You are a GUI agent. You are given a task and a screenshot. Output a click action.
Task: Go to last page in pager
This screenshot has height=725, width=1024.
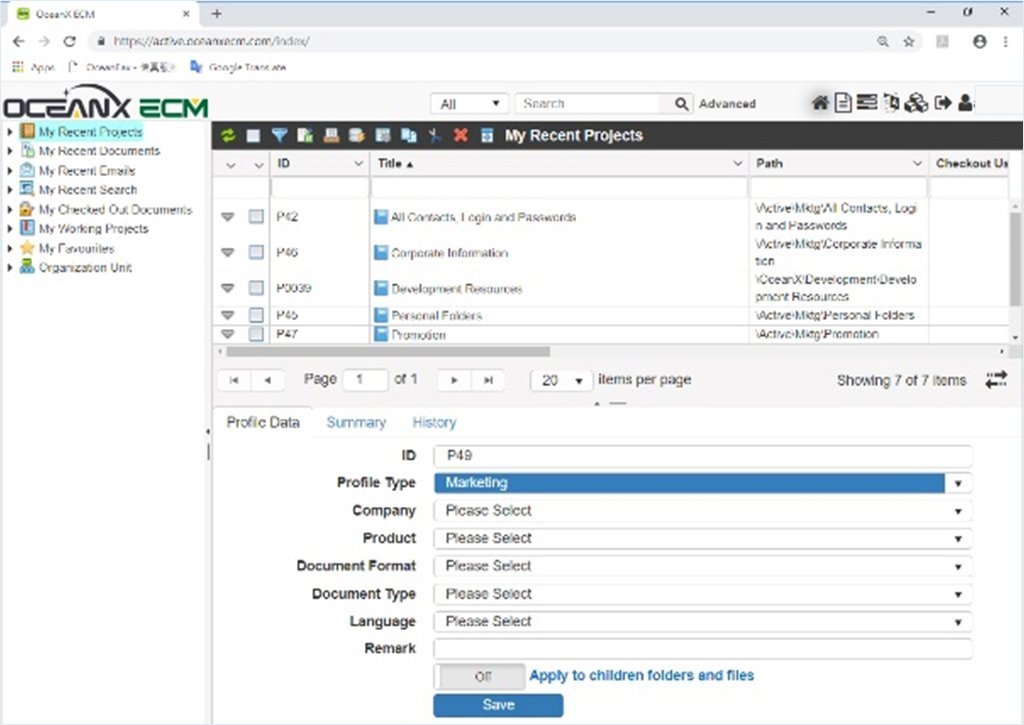point(488,380)
